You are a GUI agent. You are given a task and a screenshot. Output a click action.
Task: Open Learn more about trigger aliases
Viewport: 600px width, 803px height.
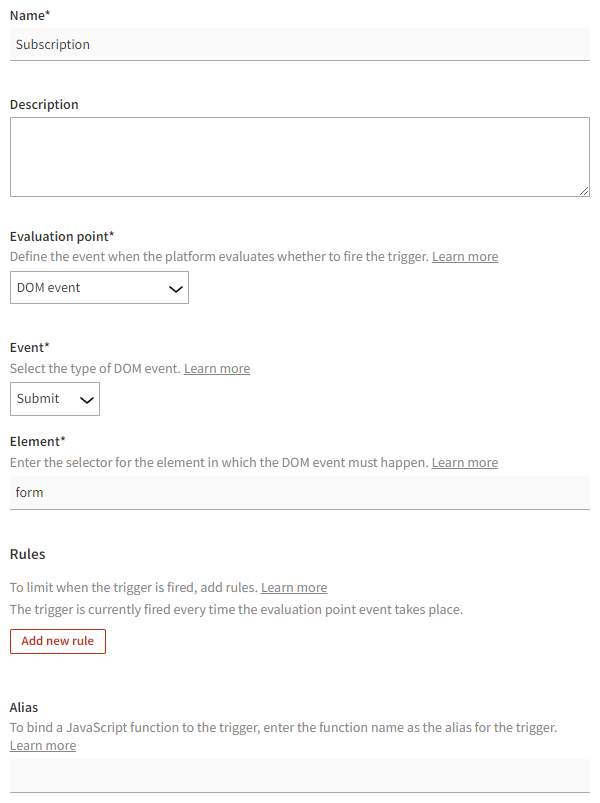(x=42, y=744)
